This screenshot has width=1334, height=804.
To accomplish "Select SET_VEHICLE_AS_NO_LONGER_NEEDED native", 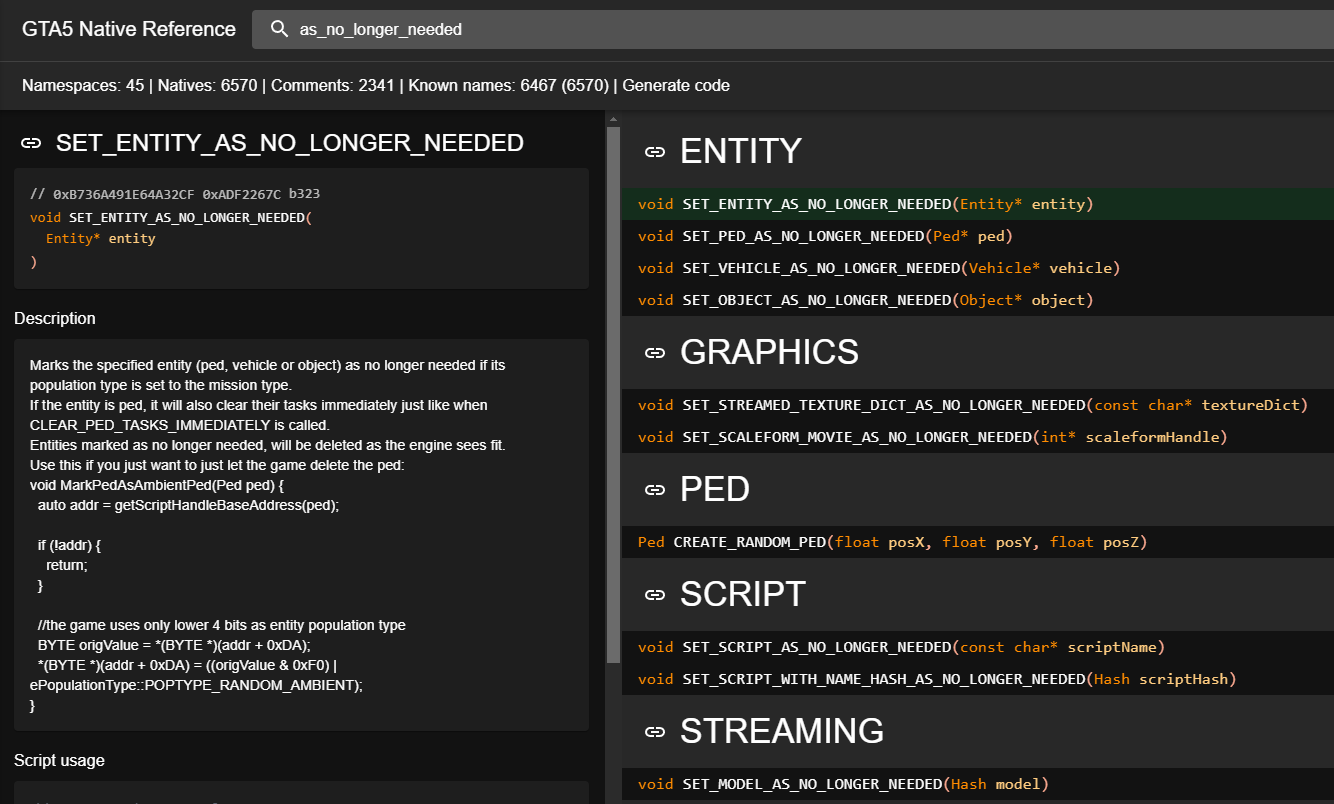I will click(978, 268).
